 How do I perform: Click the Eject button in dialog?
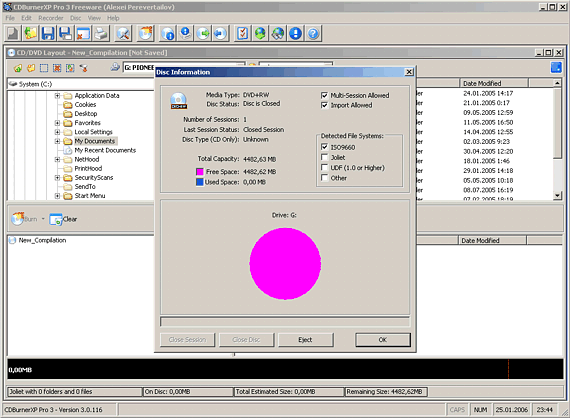click(x=305, y=340)
